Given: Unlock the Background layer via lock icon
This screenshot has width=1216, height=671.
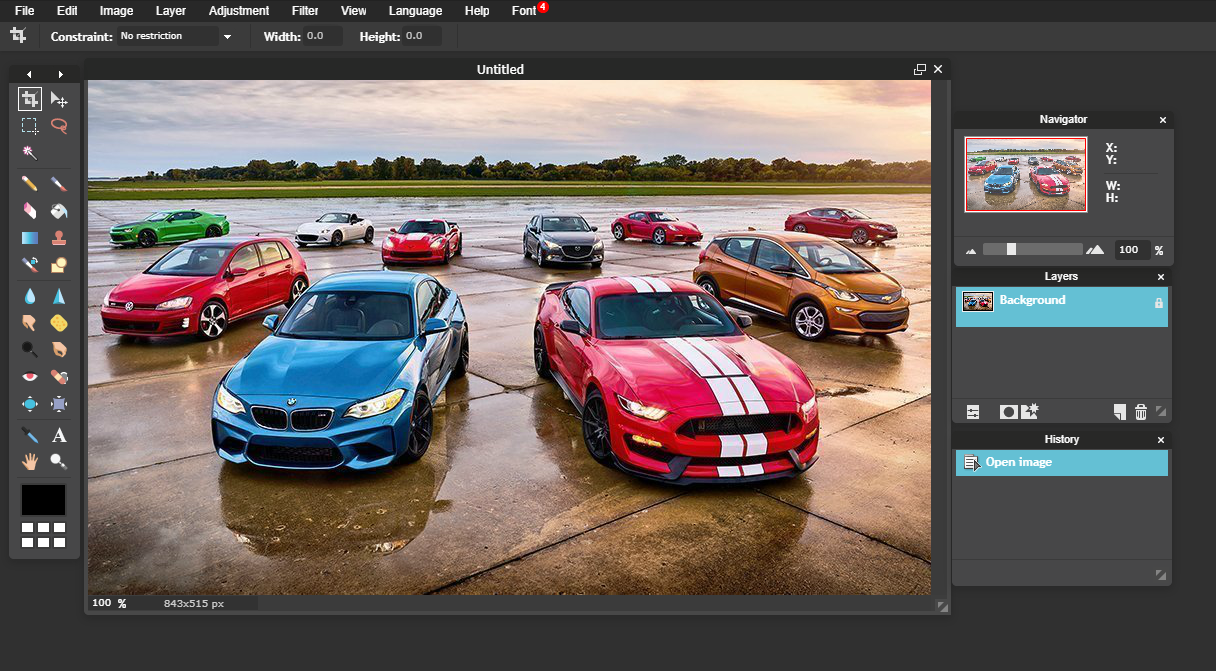Looking at the screenshot, I should pyautogui.click(x=1159, y=302).
